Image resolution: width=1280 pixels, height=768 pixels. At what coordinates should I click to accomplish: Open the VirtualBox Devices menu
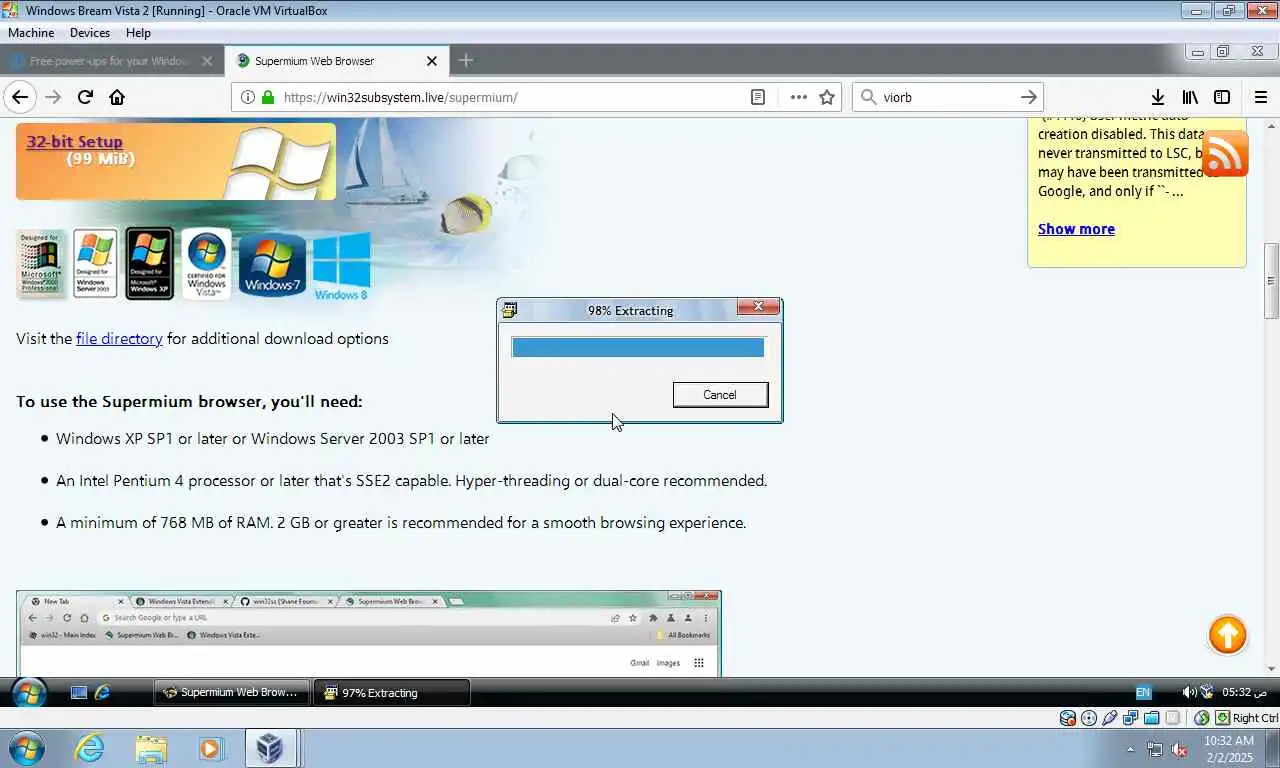[x=90, y=33]
